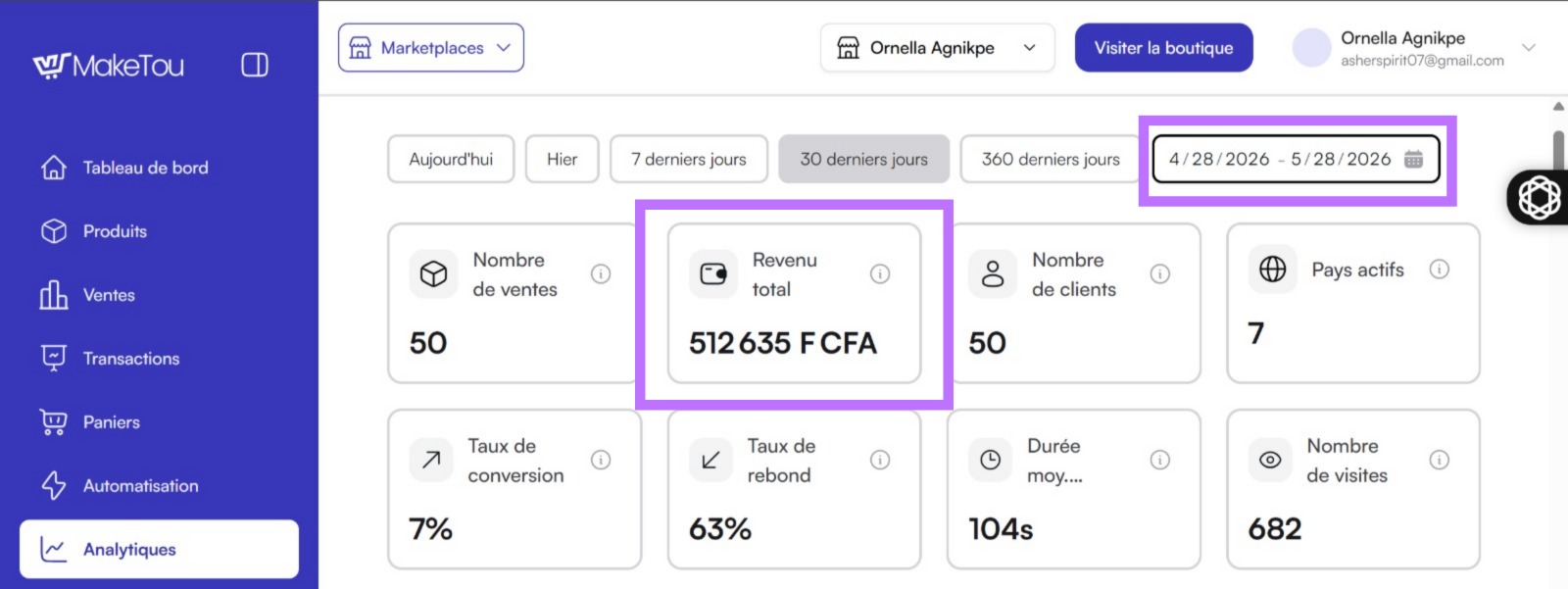The image size is (1568, 589).
Task: Click the 682 visits value
Action: pos(1275,529)
